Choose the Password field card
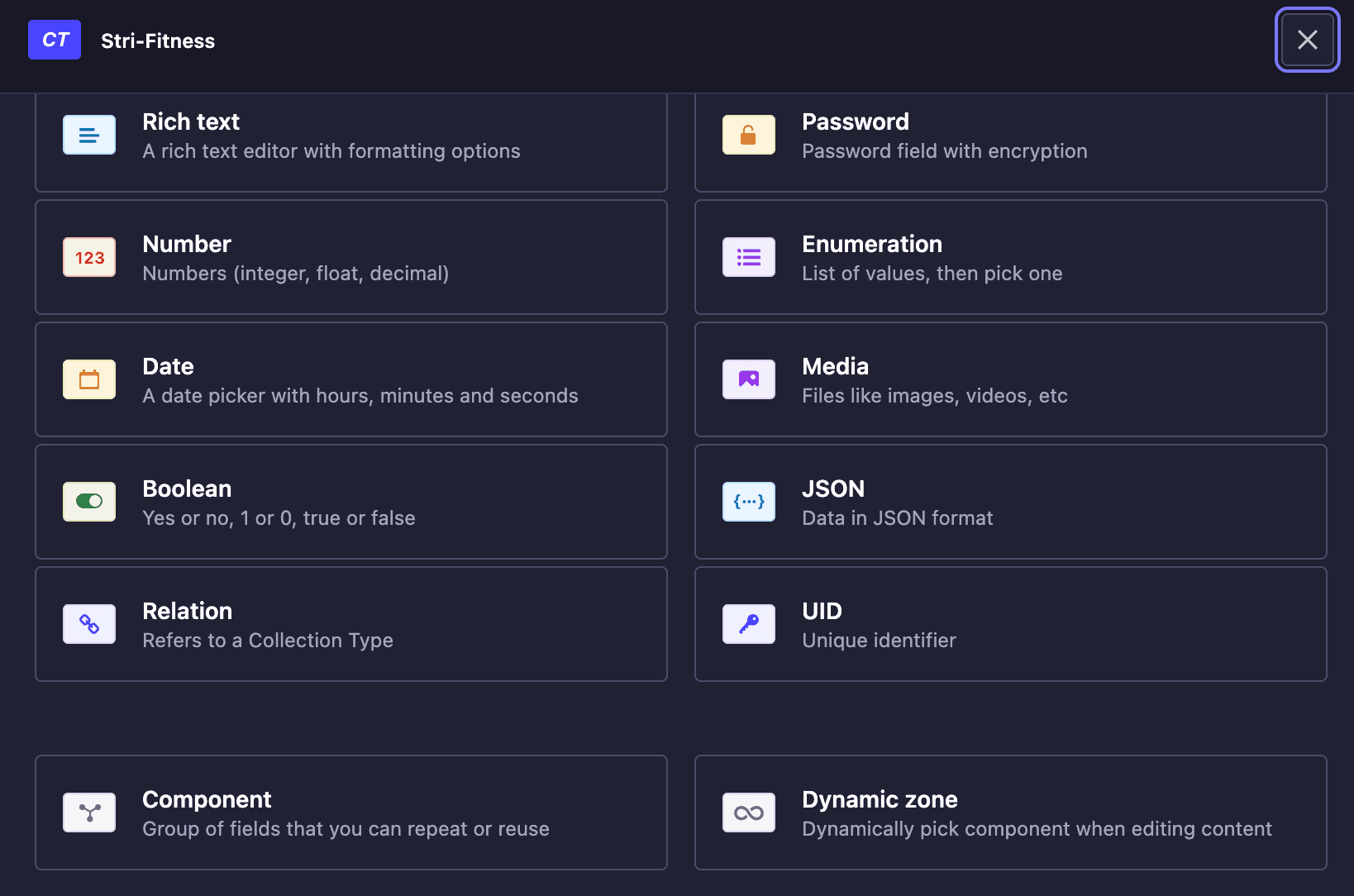Screen dimensions: 1354x896 (1011, 143)
